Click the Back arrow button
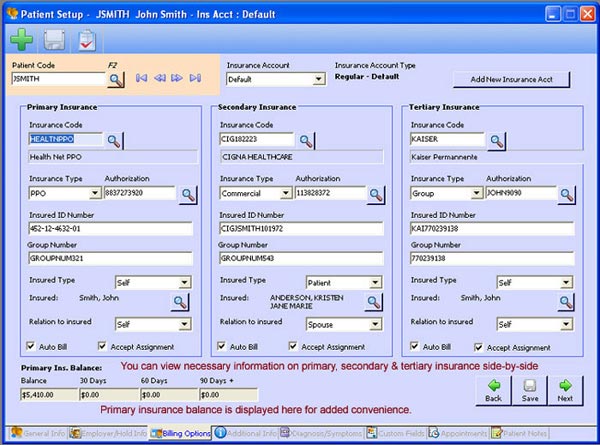 [x=492, y=389]
